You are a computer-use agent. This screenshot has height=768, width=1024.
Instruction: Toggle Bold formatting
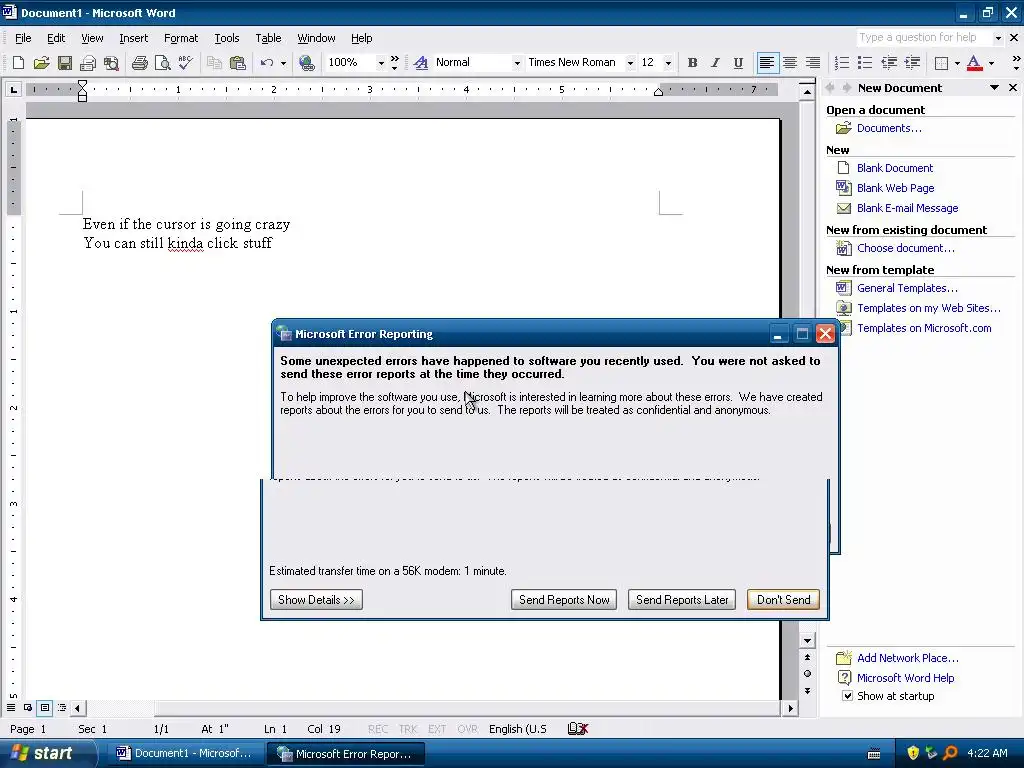pyautogui.click(x=692, y=63)
